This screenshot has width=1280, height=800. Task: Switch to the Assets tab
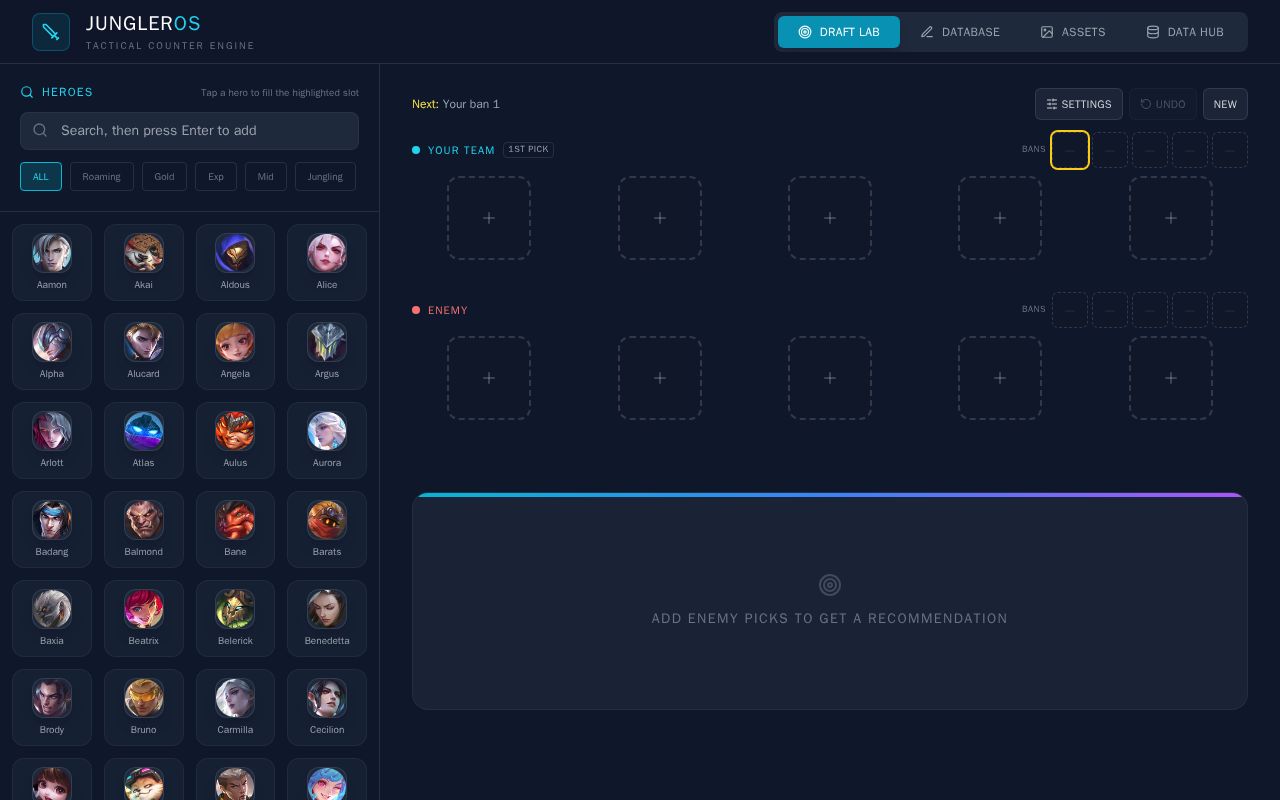1073,32
